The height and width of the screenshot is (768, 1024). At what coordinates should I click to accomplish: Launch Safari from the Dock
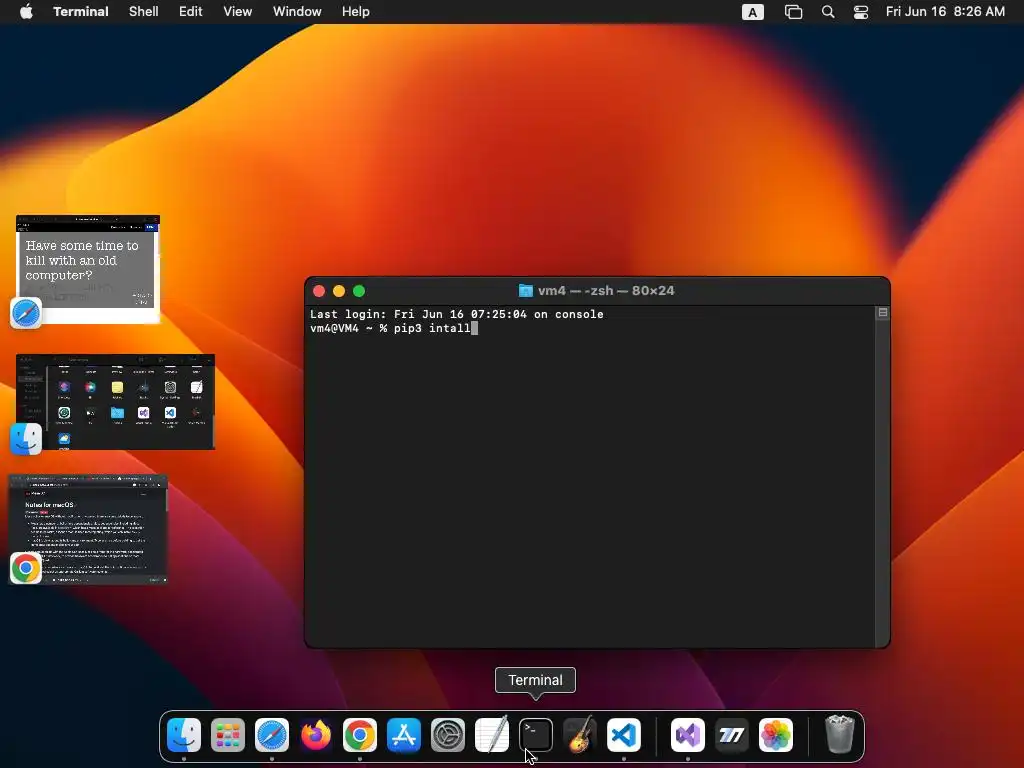click(272, 735)
